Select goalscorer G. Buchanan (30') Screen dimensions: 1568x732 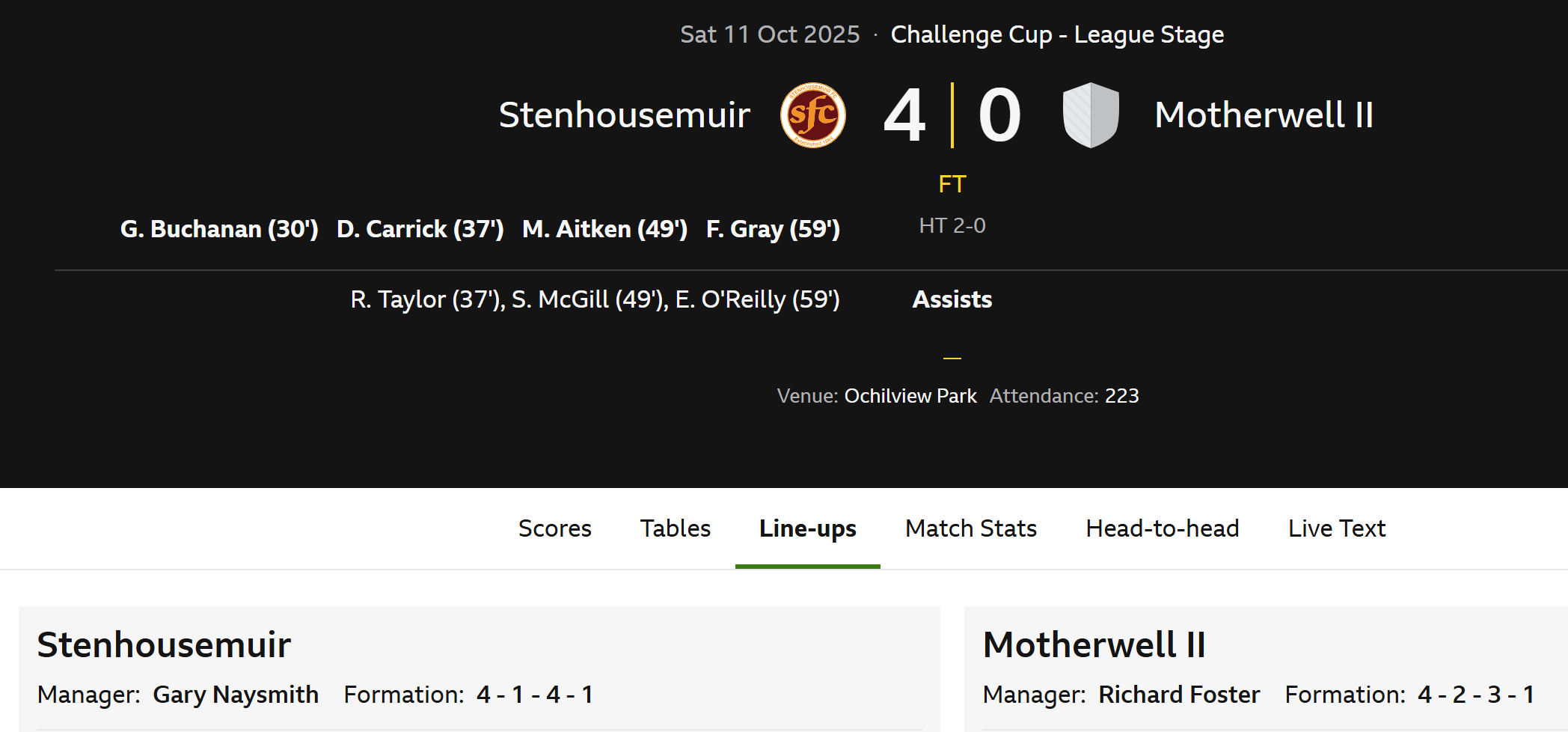coord(219,229)
